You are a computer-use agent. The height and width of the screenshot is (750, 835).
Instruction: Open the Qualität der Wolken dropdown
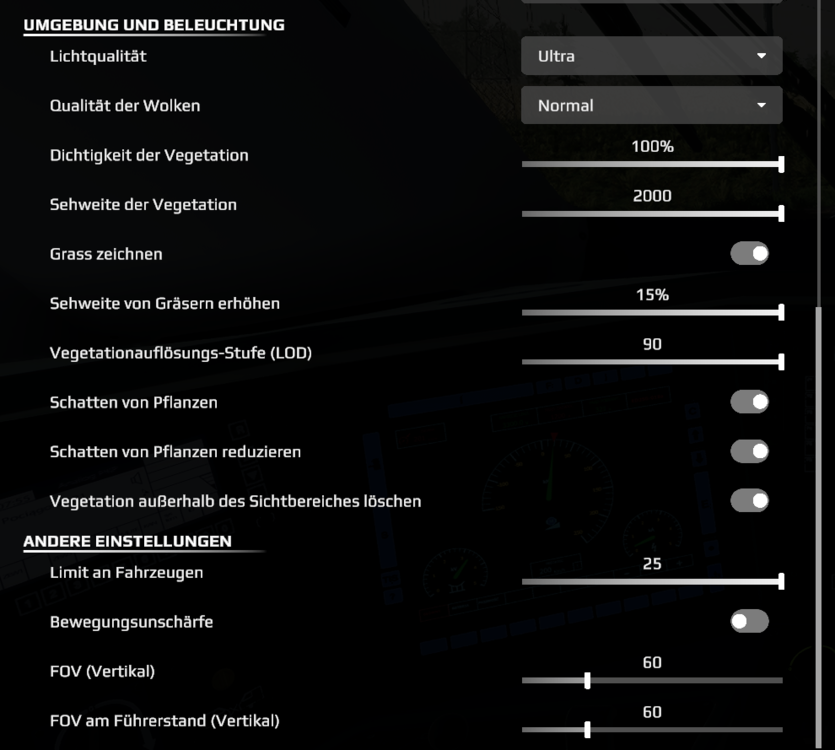coord(651,105)
